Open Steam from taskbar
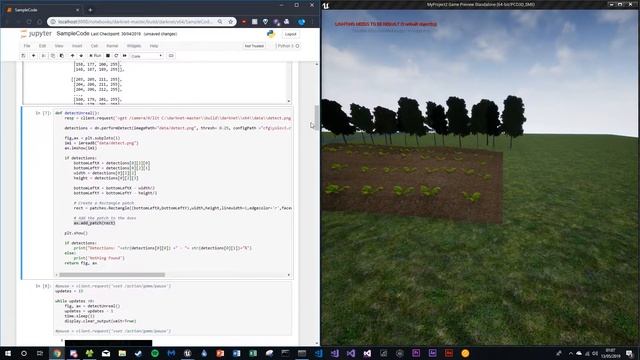The height and width of the screenshot is (360, 640). tap(138, 353)
